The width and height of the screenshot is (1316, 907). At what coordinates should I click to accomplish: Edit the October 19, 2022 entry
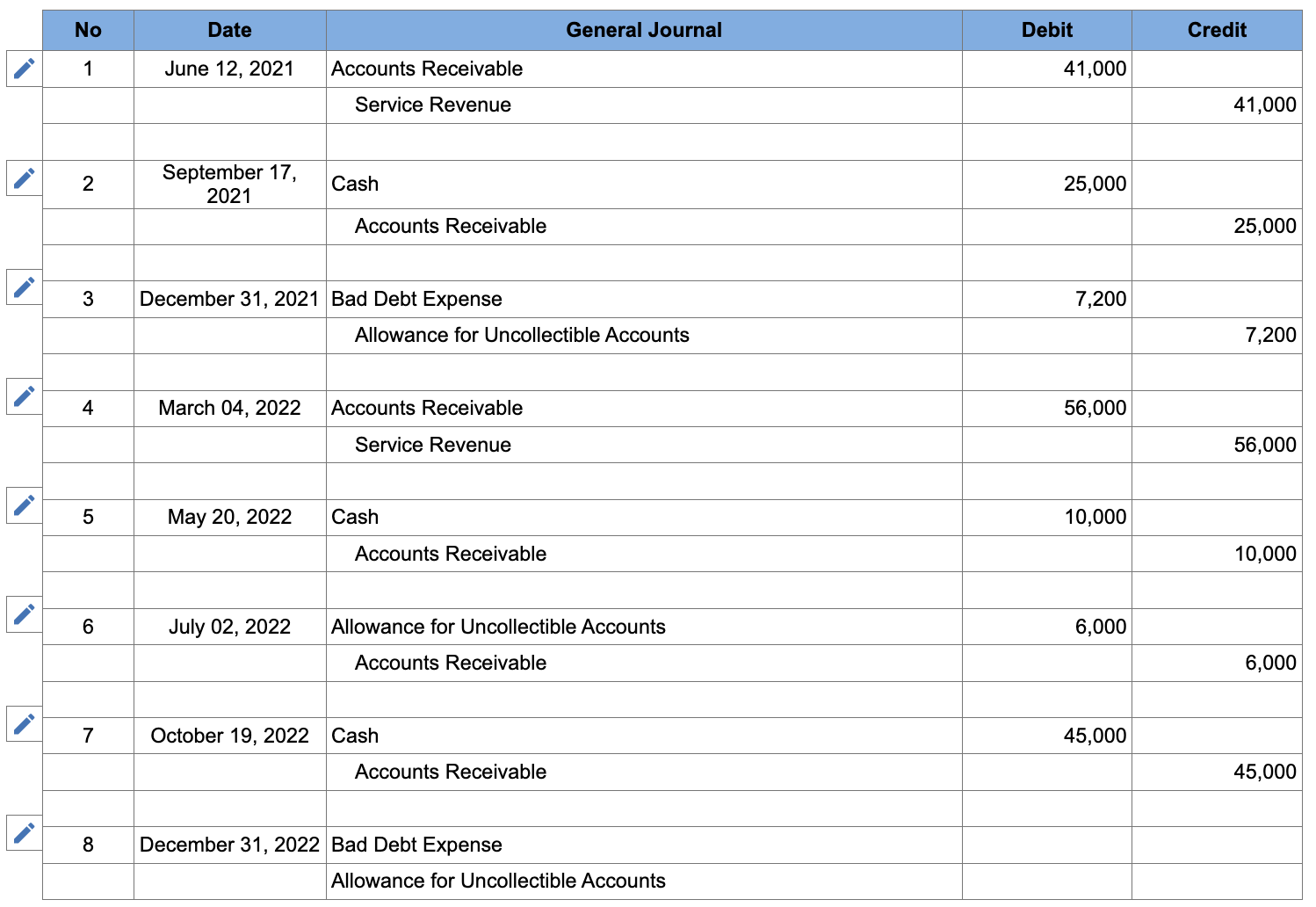(23, 726)
